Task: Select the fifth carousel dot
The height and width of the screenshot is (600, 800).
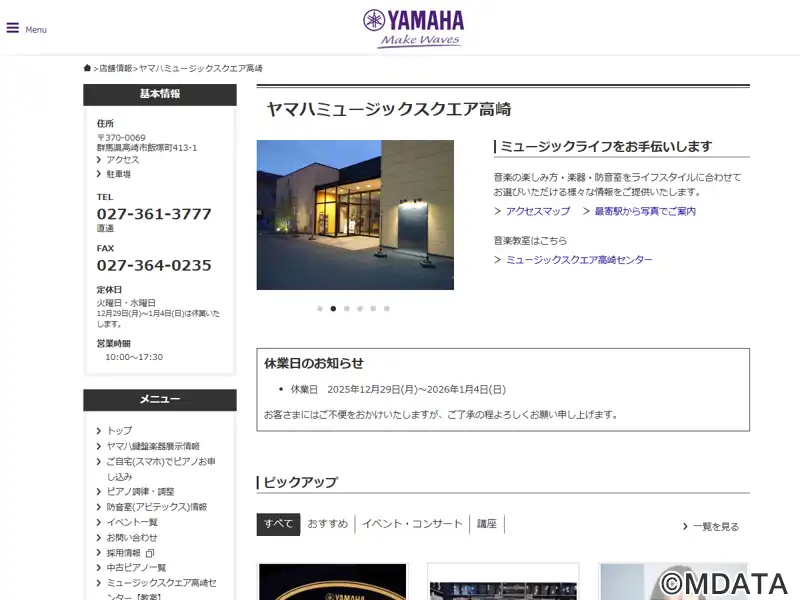Action: [x=373, y=309]
